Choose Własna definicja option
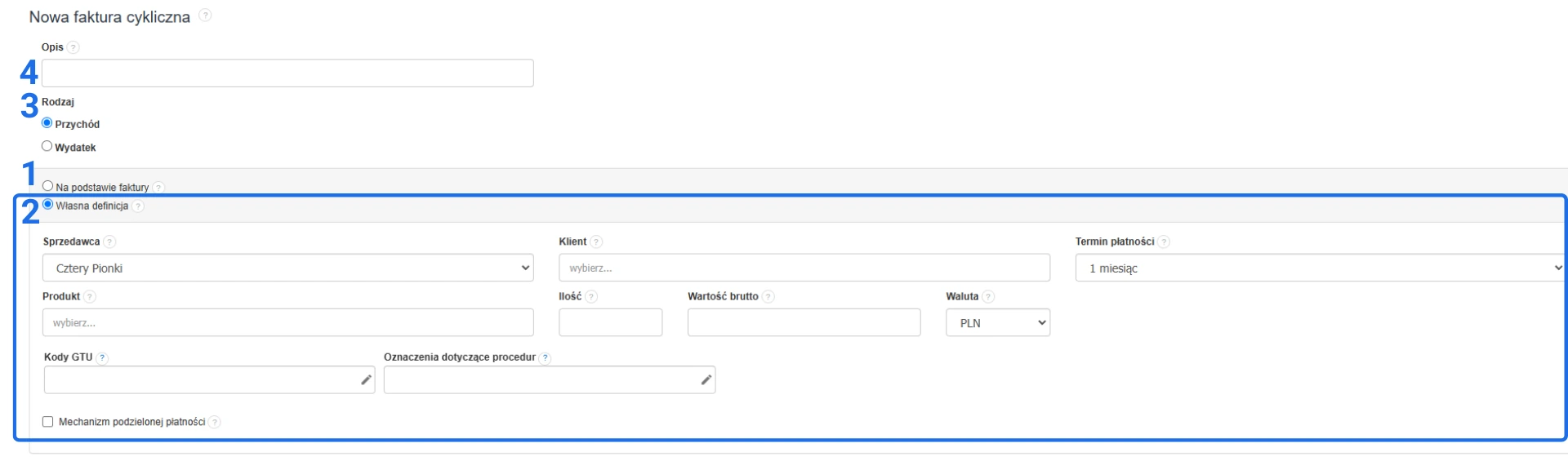Viewport: 1568px width, 461px height. point(47,205)
